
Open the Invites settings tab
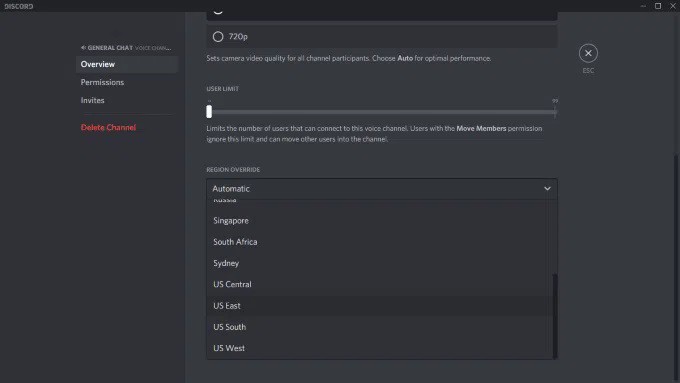click(x=127, y=100)
